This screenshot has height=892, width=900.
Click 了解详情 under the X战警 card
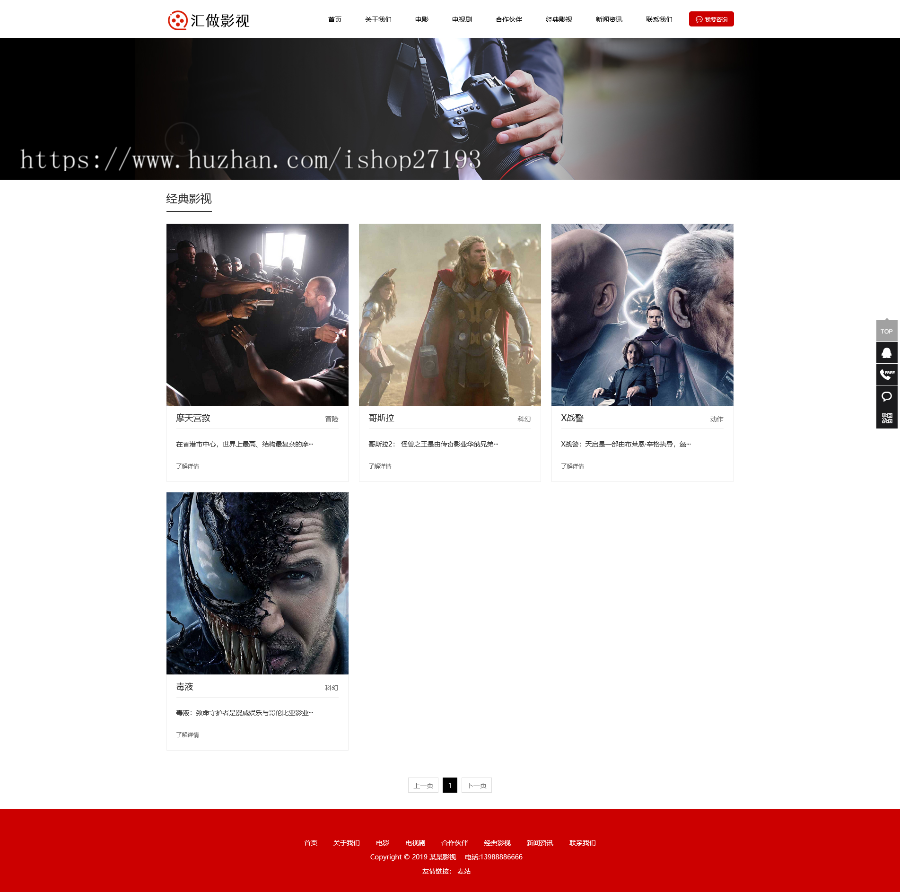572,466
